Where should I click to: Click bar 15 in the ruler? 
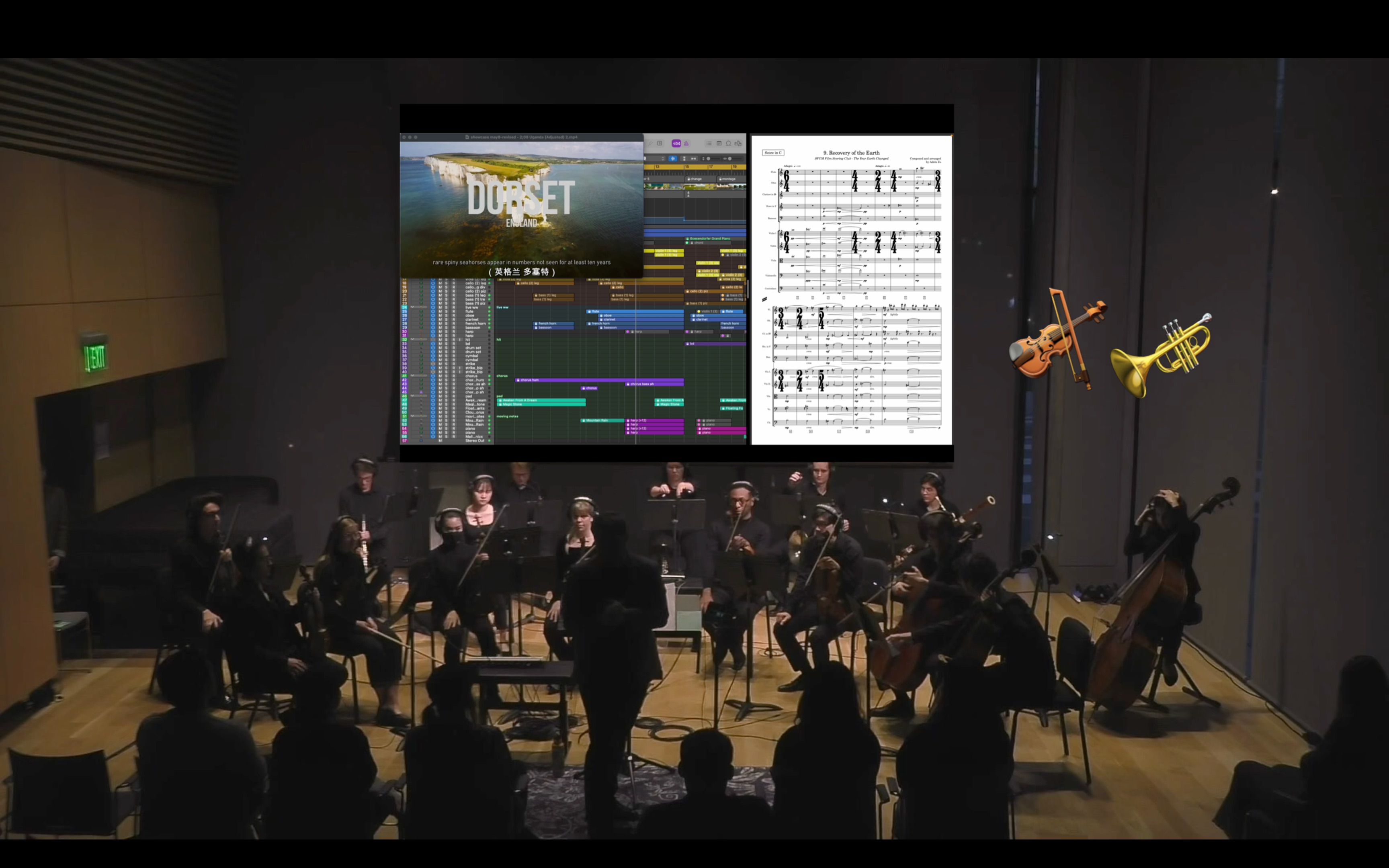(687, 167)
